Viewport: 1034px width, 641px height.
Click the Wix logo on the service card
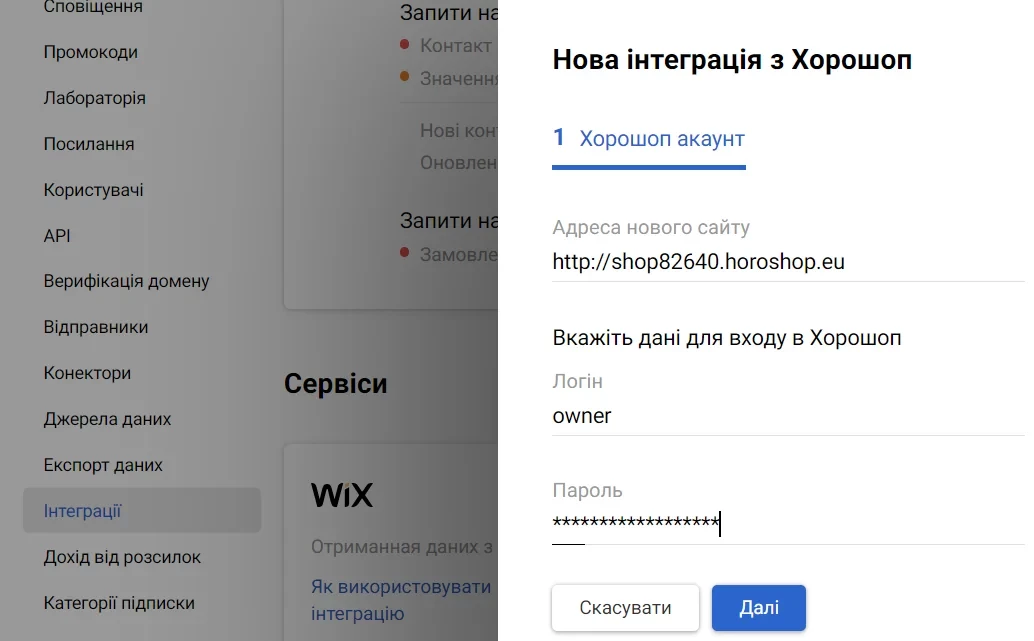(x=342, y=495)
